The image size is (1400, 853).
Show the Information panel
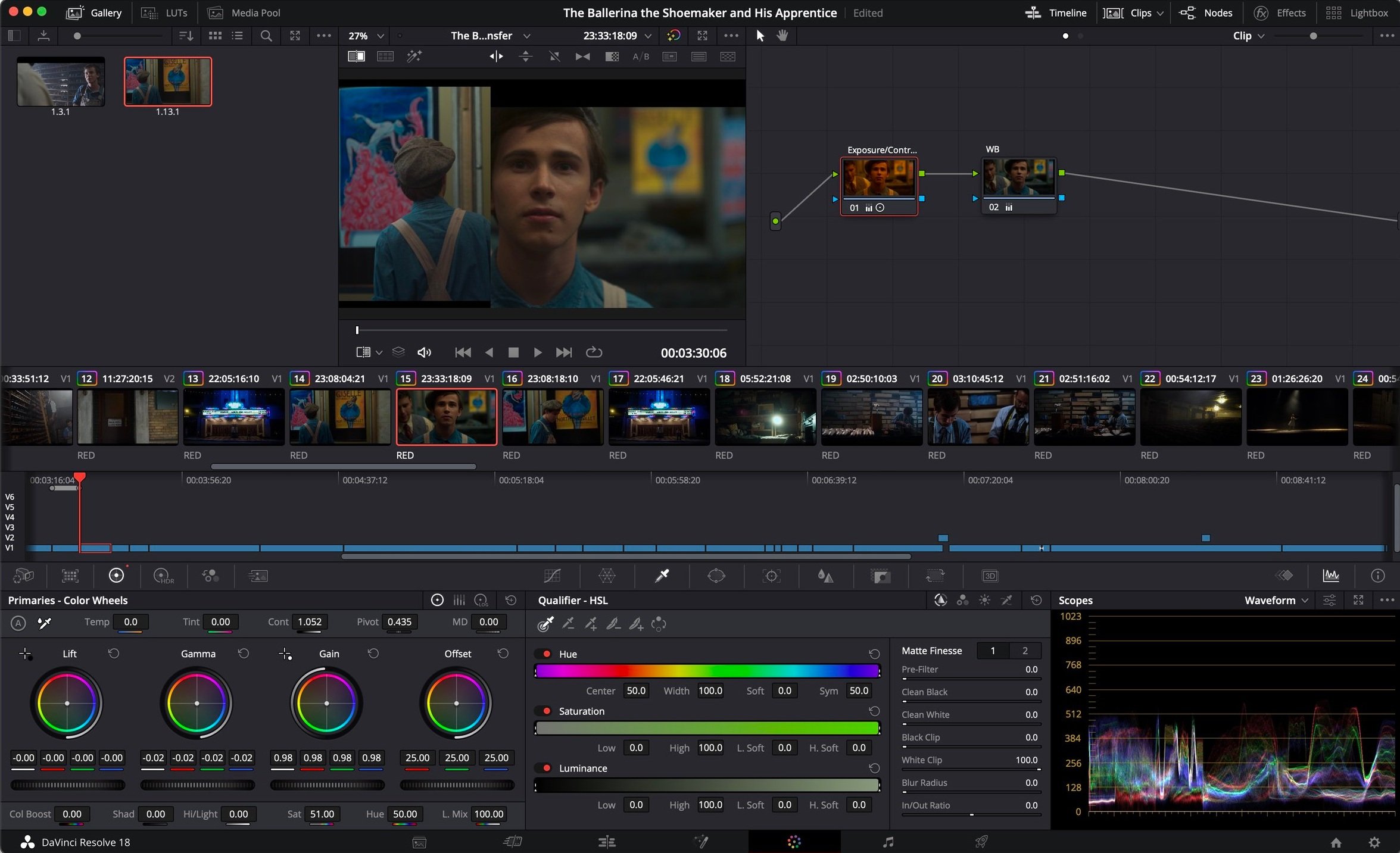click(x=1377, y=576)
